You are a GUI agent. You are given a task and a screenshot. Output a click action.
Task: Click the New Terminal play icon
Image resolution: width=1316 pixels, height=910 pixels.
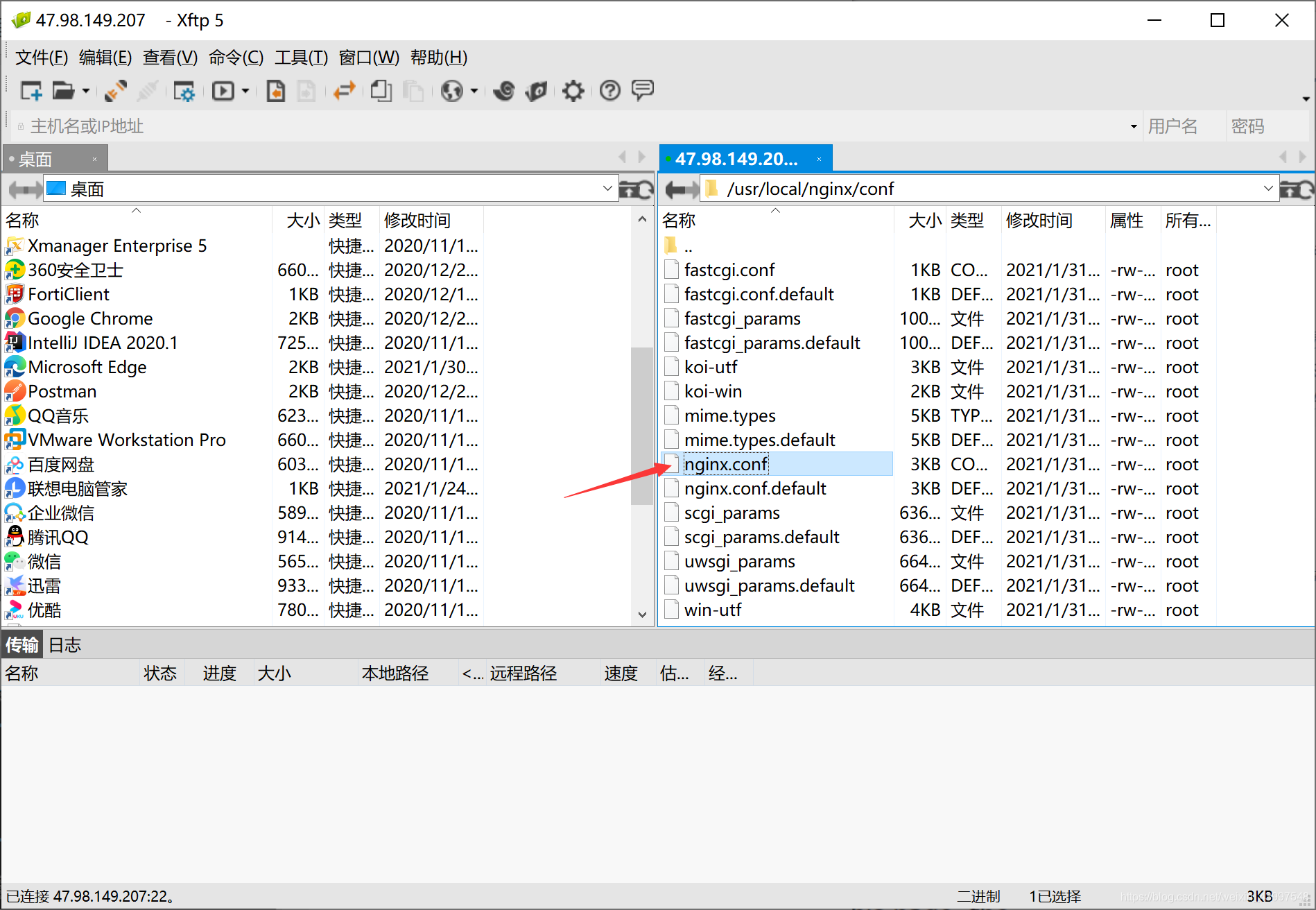223,91
